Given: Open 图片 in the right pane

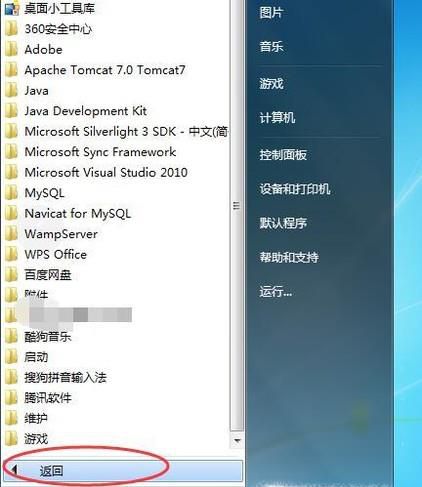Looking at the screenshot, I should (x=271, y=13).
